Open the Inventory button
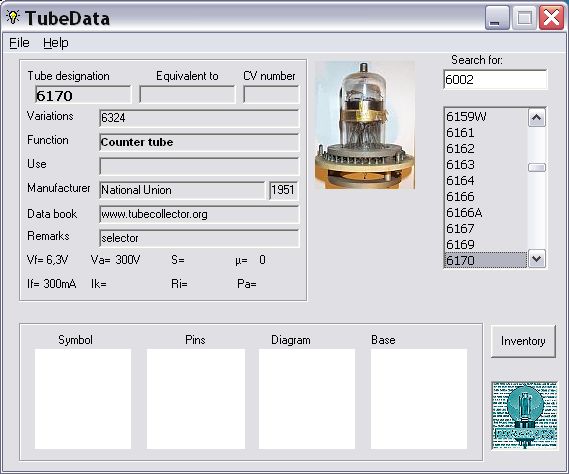 523,341
